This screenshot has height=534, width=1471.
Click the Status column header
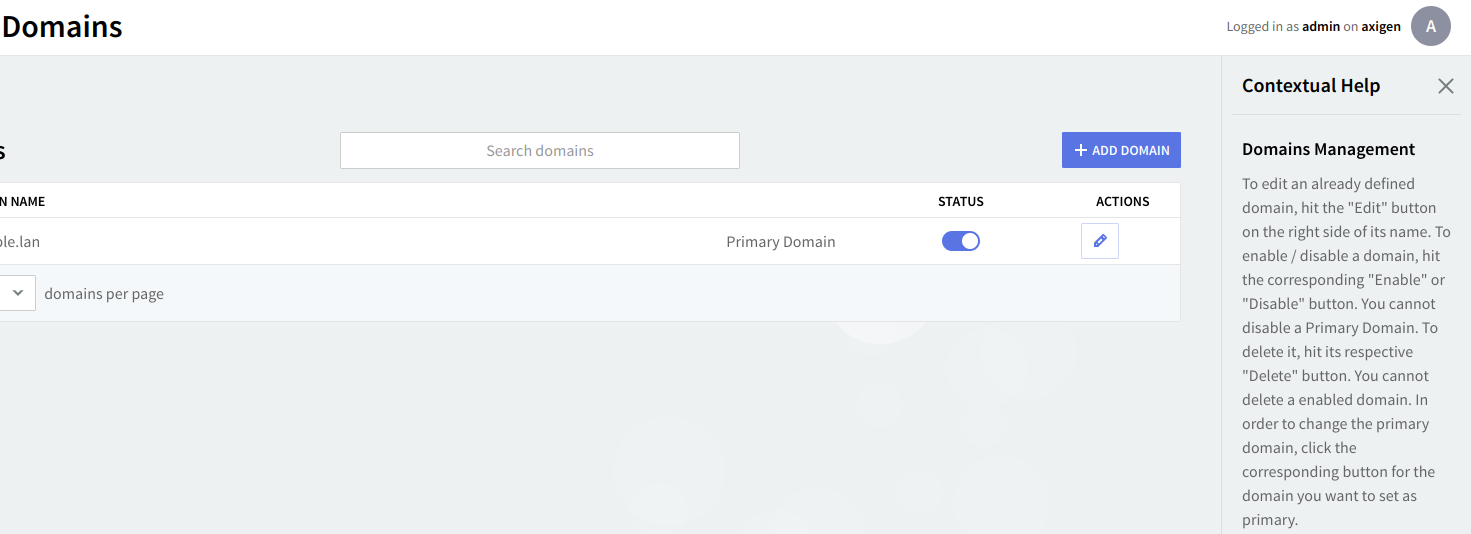pyautogui.click(x=961, y=201)
